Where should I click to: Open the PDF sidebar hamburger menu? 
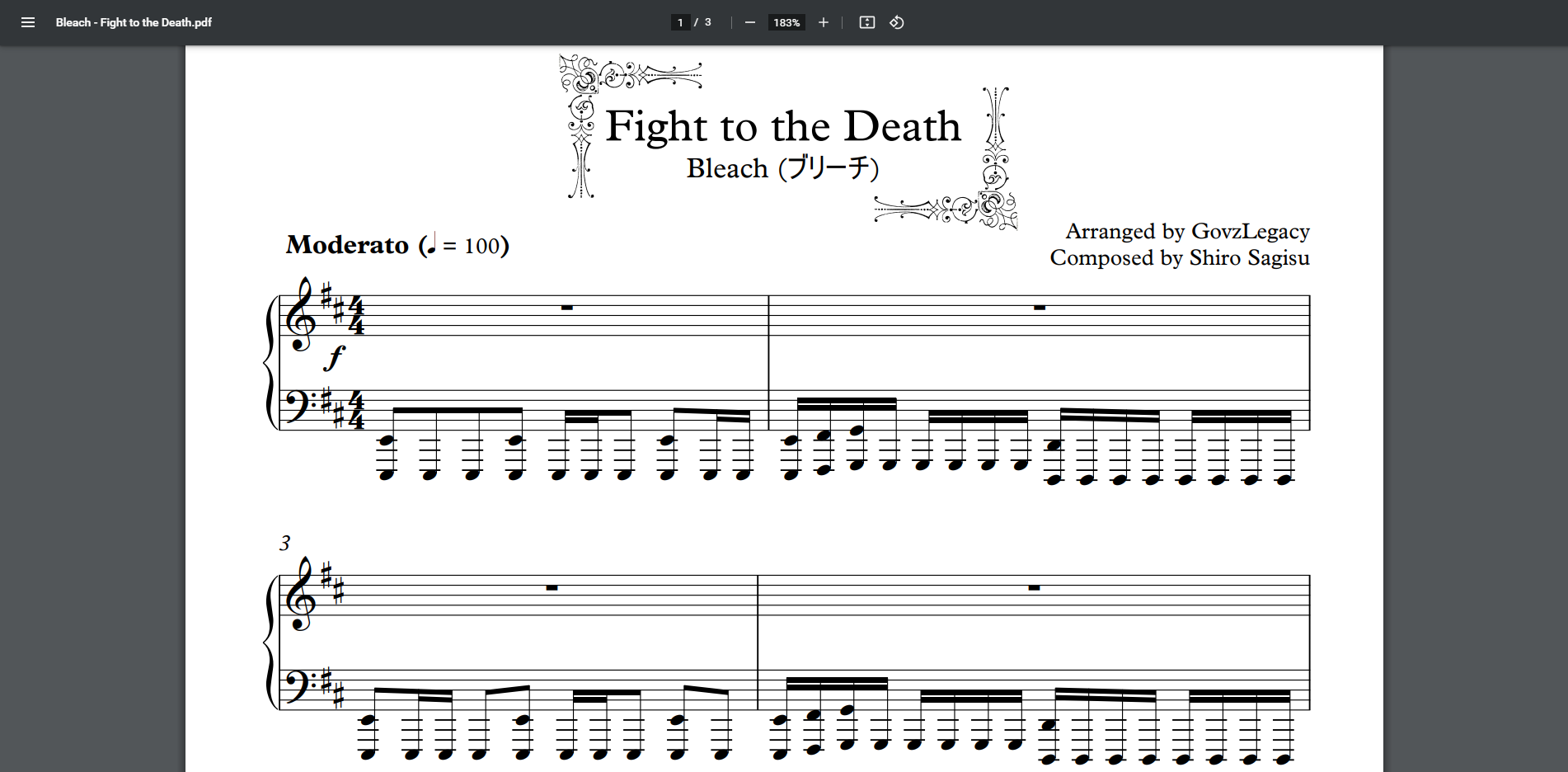(28, 22)
